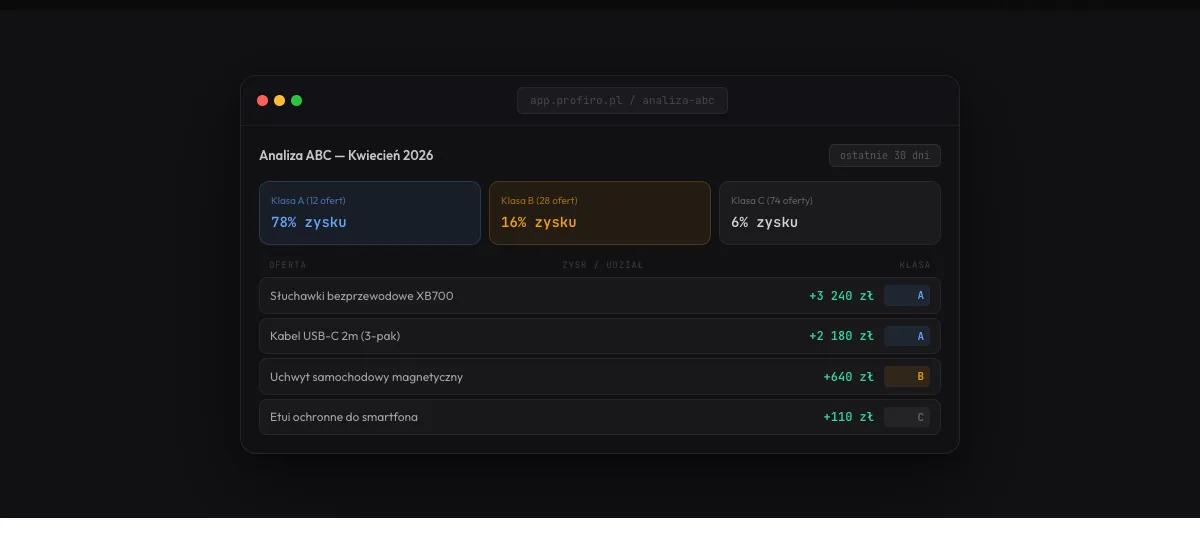
Task: Click the ZYSK / UDZIAŁ column header
Action: 603,265
